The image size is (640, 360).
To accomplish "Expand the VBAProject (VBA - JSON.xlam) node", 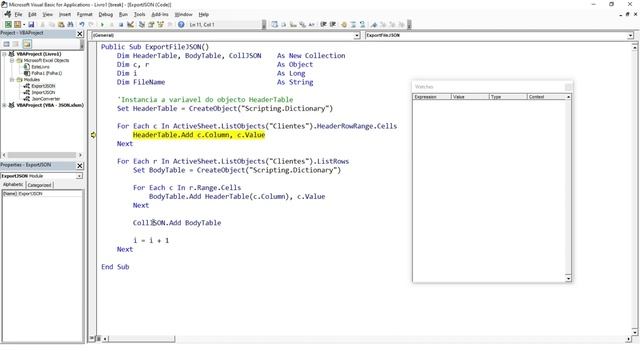I will coord(4,105).
